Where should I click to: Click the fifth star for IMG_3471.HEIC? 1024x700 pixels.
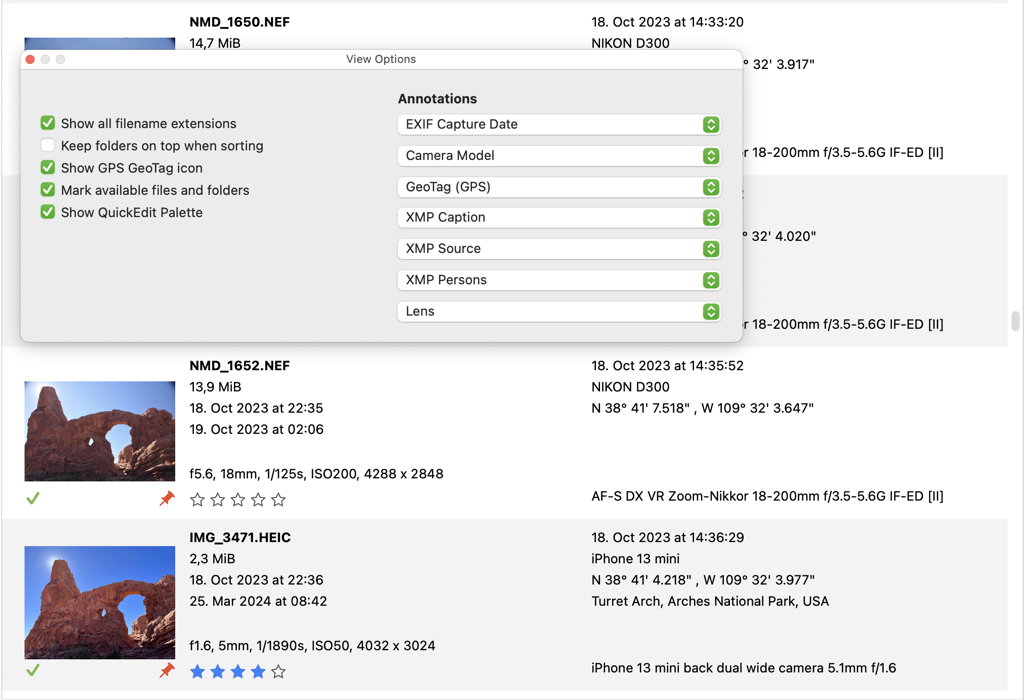pyautogui.click(x=278, y=672)
